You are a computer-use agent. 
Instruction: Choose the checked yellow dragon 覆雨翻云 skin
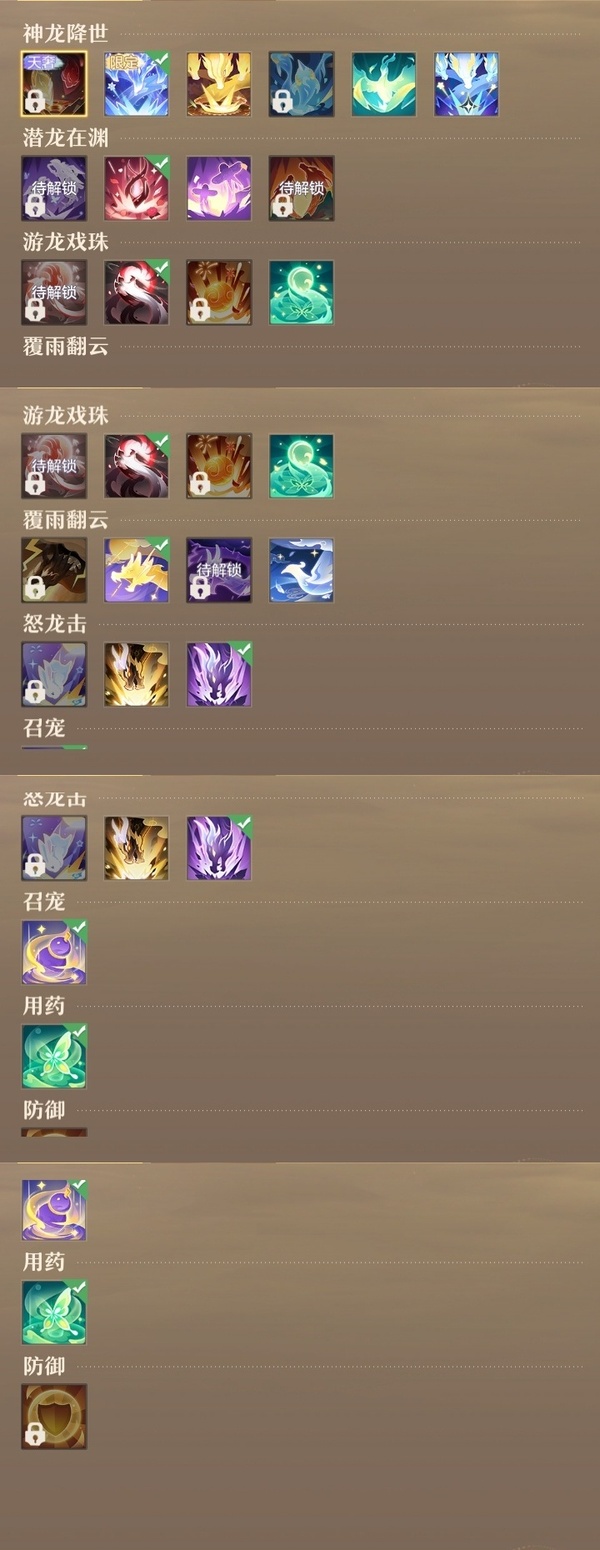[136, 570]
